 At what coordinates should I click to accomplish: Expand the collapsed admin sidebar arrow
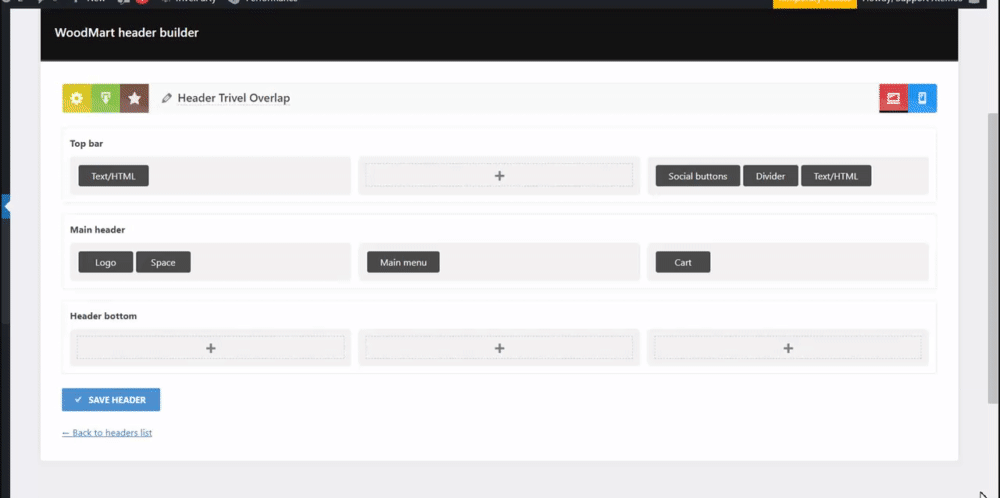pyautogui.click(x=6, y=207)
